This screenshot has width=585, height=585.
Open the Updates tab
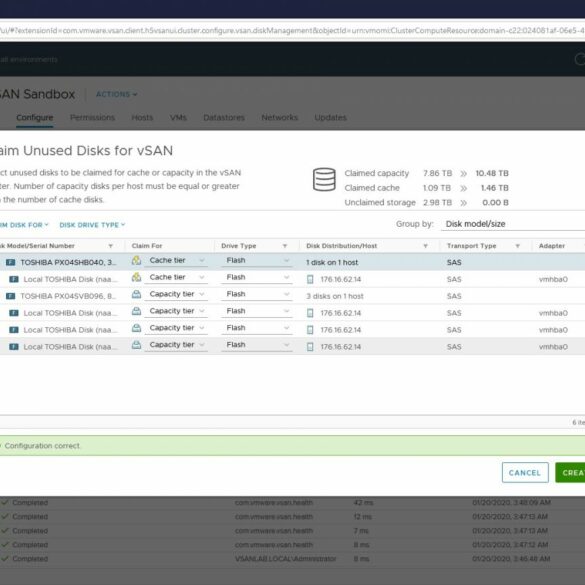[x=331, y=118]
